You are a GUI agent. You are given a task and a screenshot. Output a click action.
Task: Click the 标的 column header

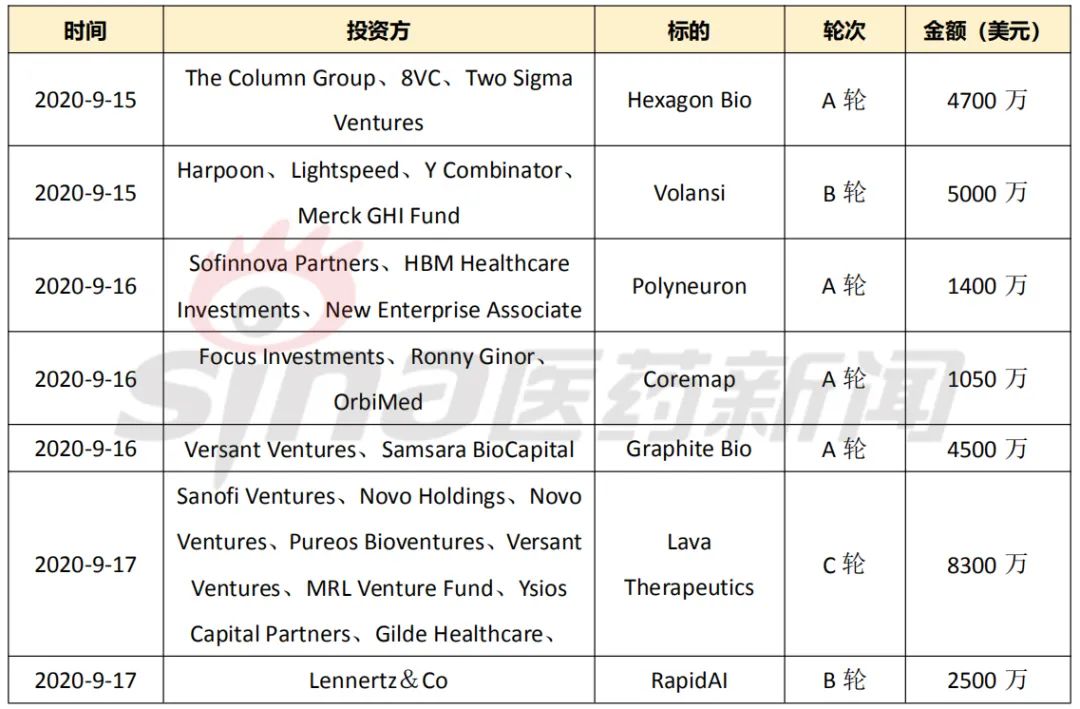(689, 30)
